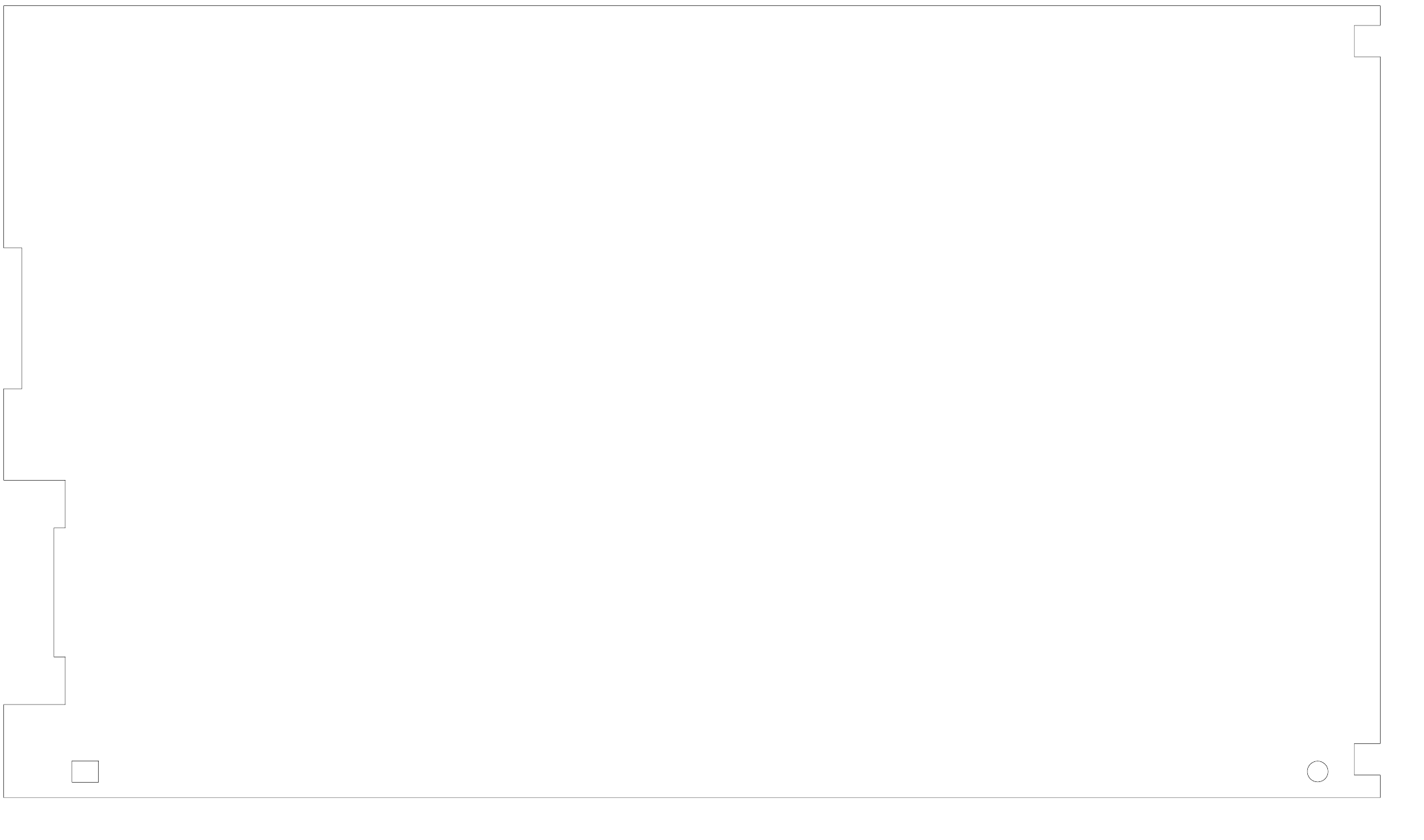The image size is (1424, 840).
Task: Select the top edge line of the outline
Action: point(692,6)
